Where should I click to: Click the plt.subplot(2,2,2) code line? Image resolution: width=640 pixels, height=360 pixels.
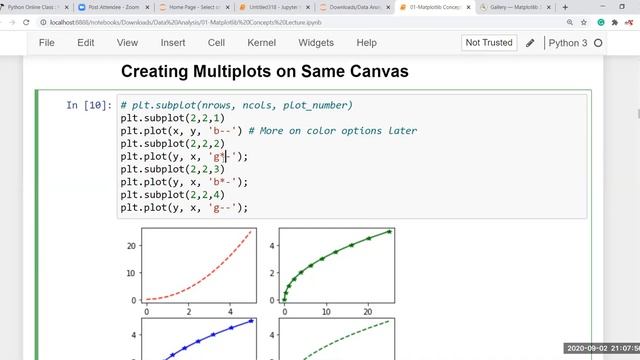click(173, 144)
